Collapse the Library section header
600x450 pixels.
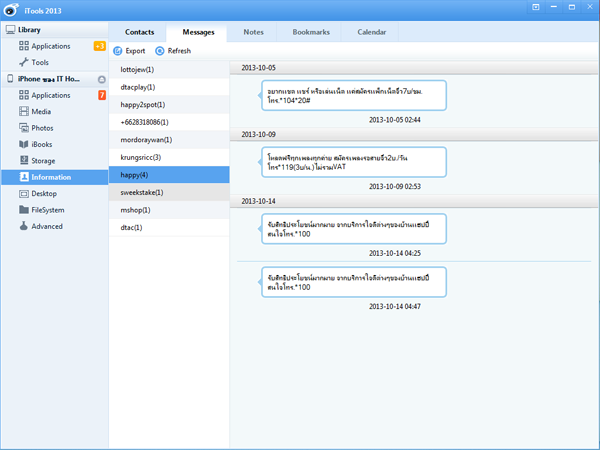30,30
